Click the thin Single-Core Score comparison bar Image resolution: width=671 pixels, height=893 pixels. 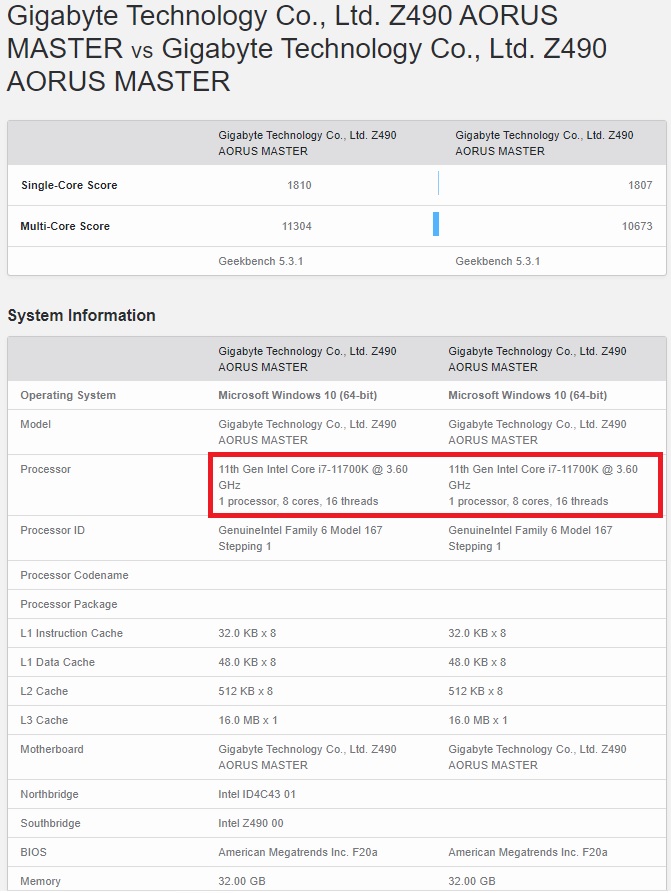click(x=438, y=184)
